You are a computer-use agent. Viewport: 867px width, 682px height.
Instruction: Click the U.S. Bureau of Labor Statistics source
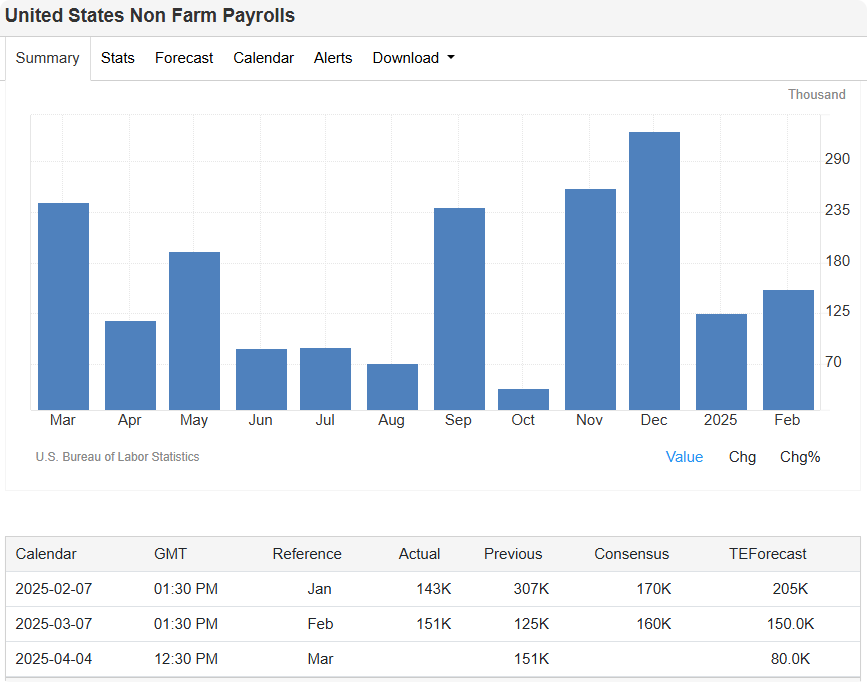[x=117, y=457]
